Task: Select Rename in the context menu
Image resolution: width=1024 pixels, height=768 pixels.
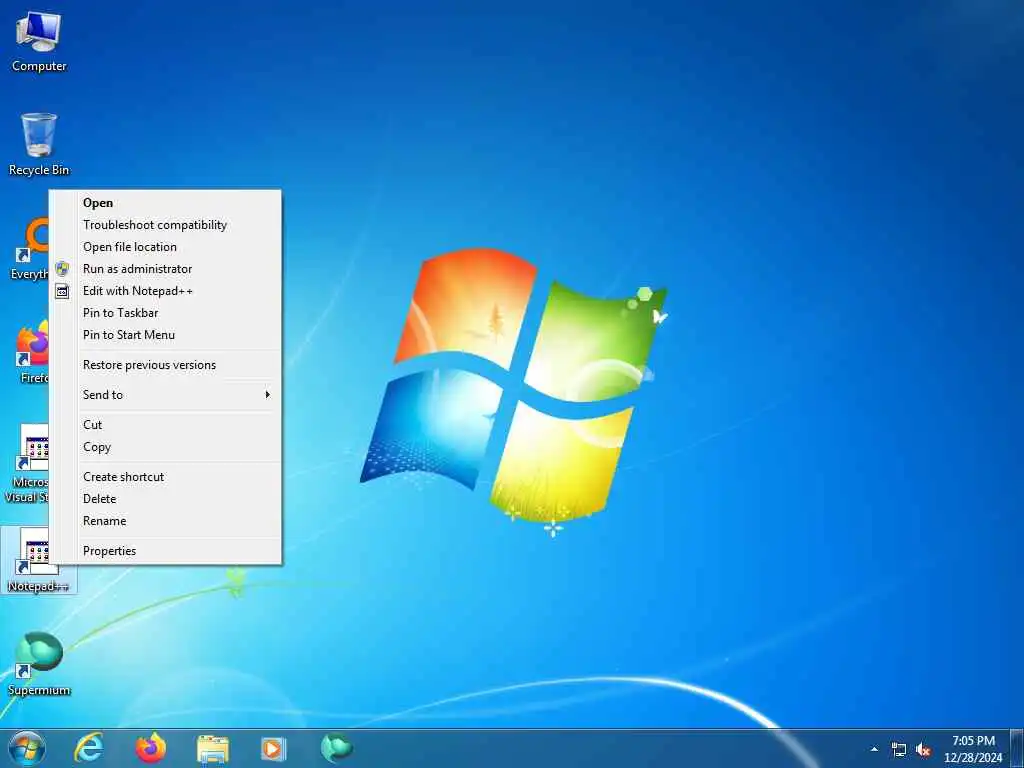Action: [x=166, y=521]
